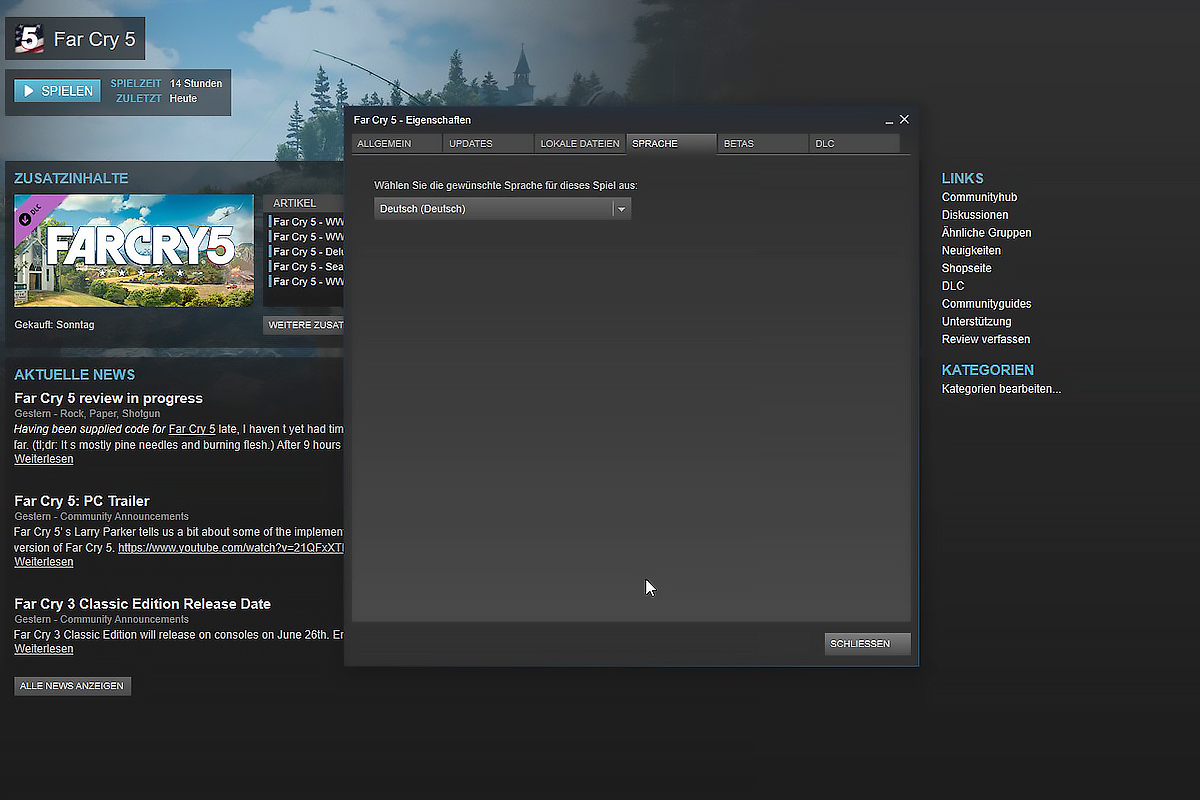The width and height of the screenshot is (1200, 800).
Task: Click the language dropdown arrow
Action: (x=621, y=209)
